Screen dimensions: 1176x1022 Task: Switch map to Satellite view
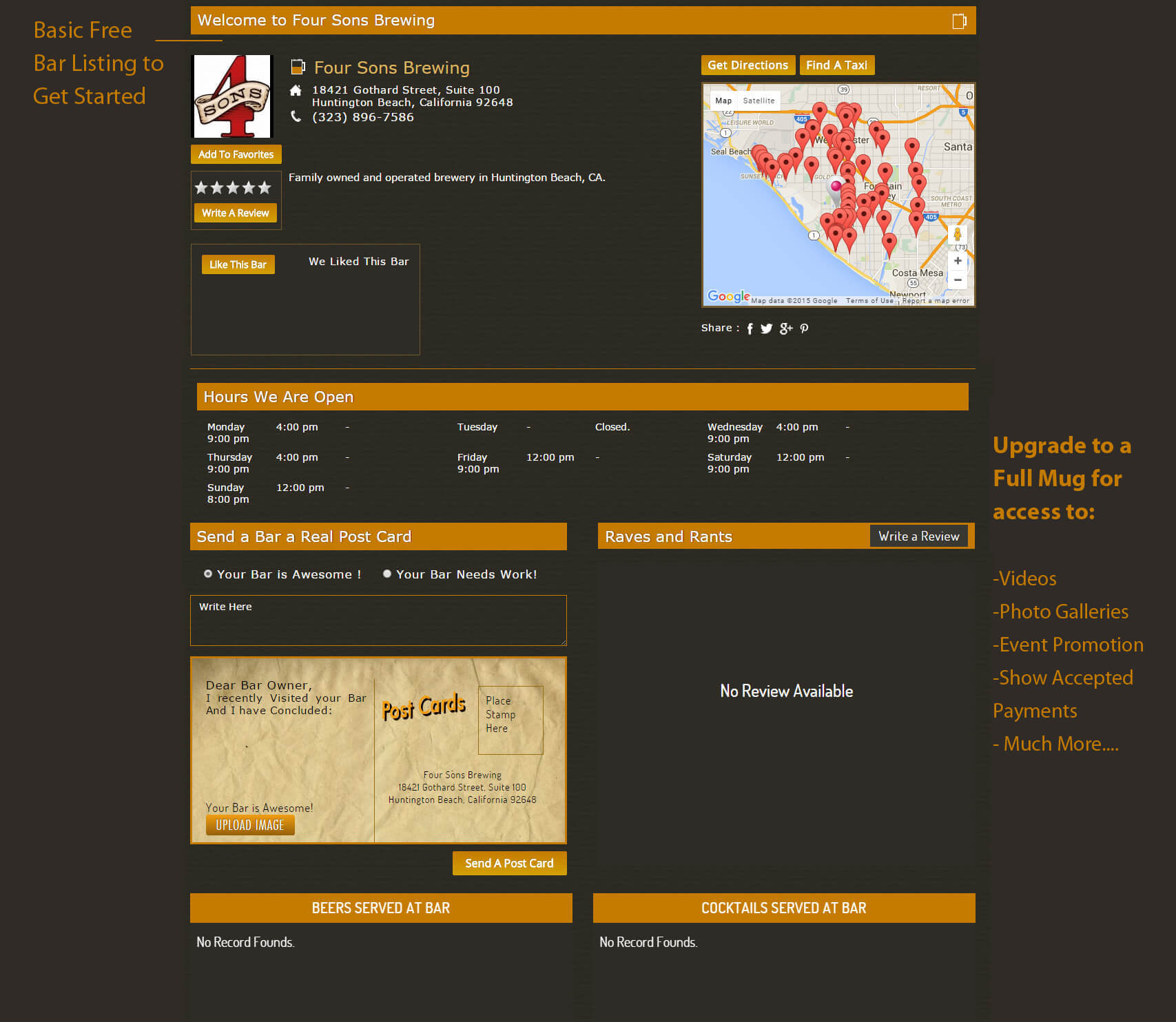pos(759,101)
